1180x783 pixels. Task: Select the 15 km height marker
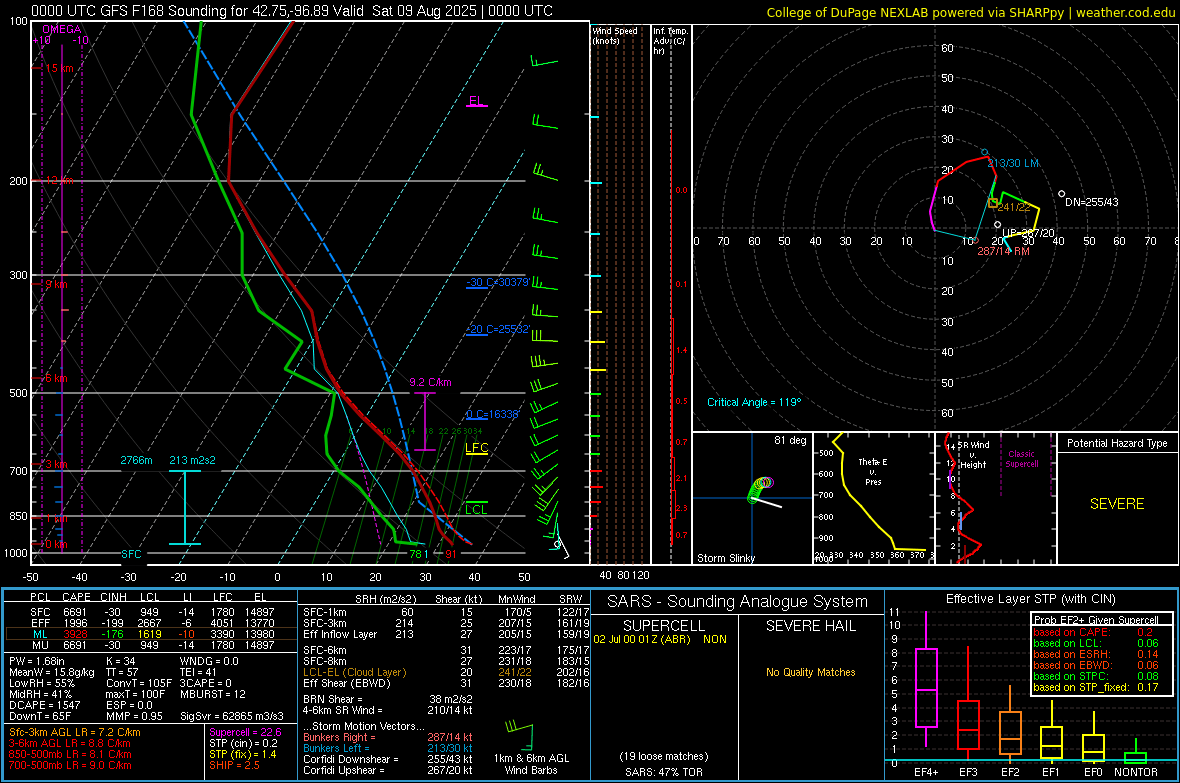pyautogui.click(x=59, y=68)
